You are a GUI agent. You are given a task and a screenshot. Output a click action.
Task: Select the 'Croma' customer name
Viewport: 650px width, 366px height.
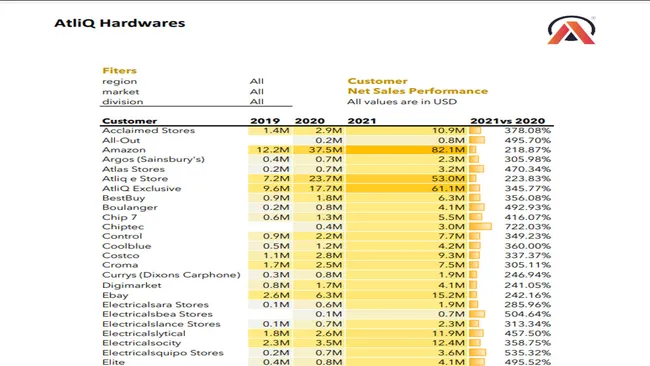[x=120, y=265]
